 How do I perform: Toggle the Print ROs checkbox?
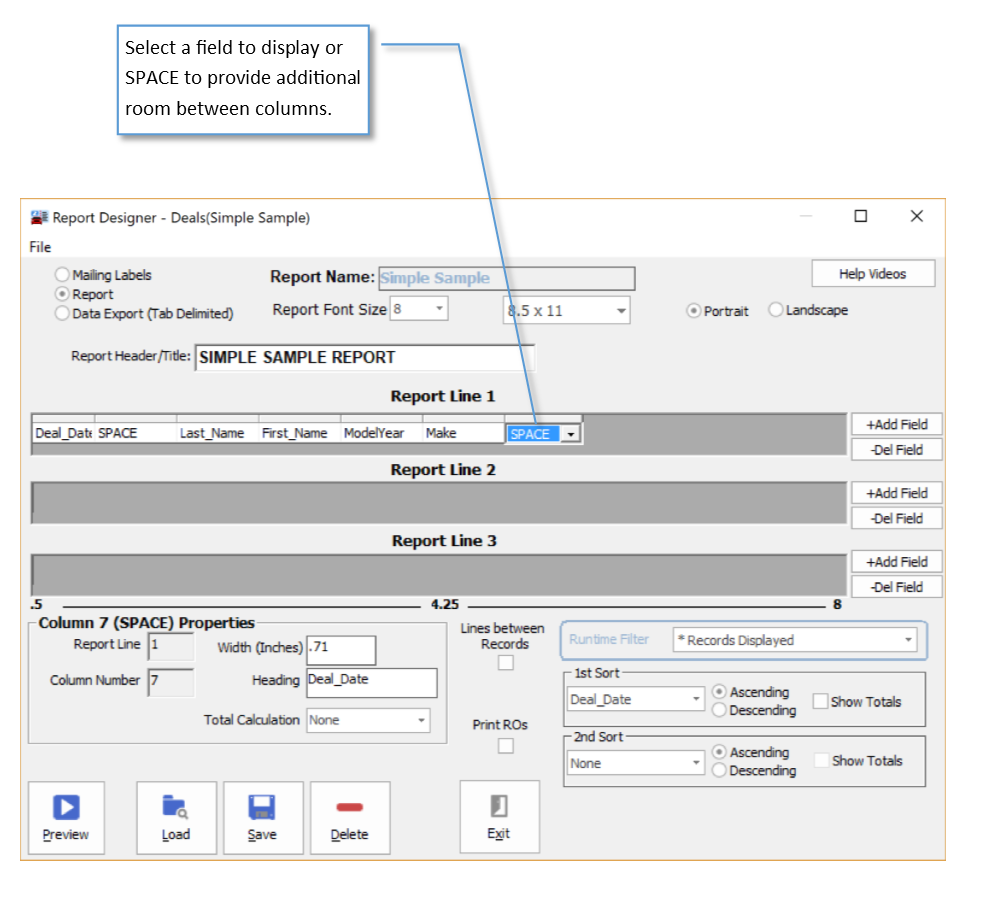pyautogui.click(x=506, y=746)
